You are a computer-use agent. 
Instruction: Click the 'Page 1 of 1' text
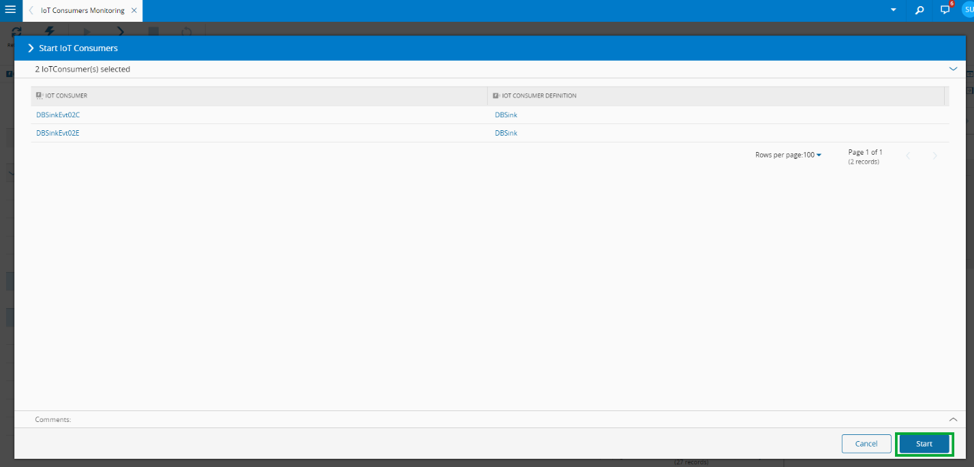click(865, 152)
